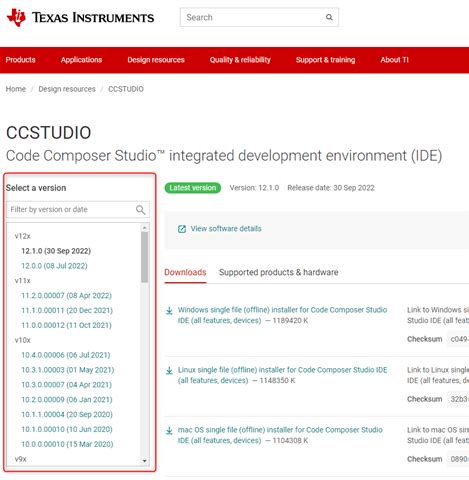Image resolution: width=469 pixels, height=480 pixels.
Task: Open the Quality & reliability menu
Action: pos(240,60)
